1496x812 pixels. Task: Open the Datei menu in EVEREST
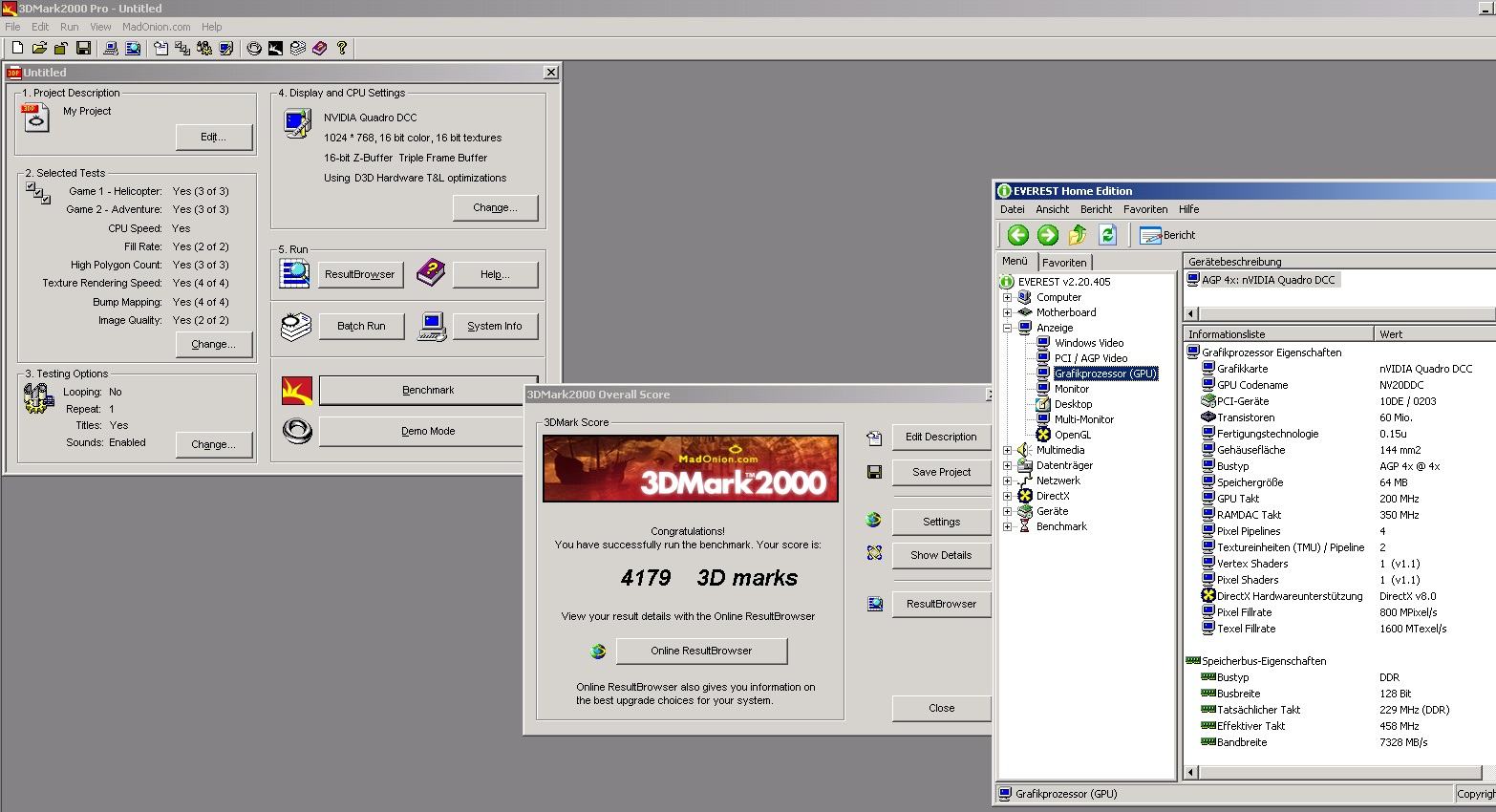point(1013,209)
